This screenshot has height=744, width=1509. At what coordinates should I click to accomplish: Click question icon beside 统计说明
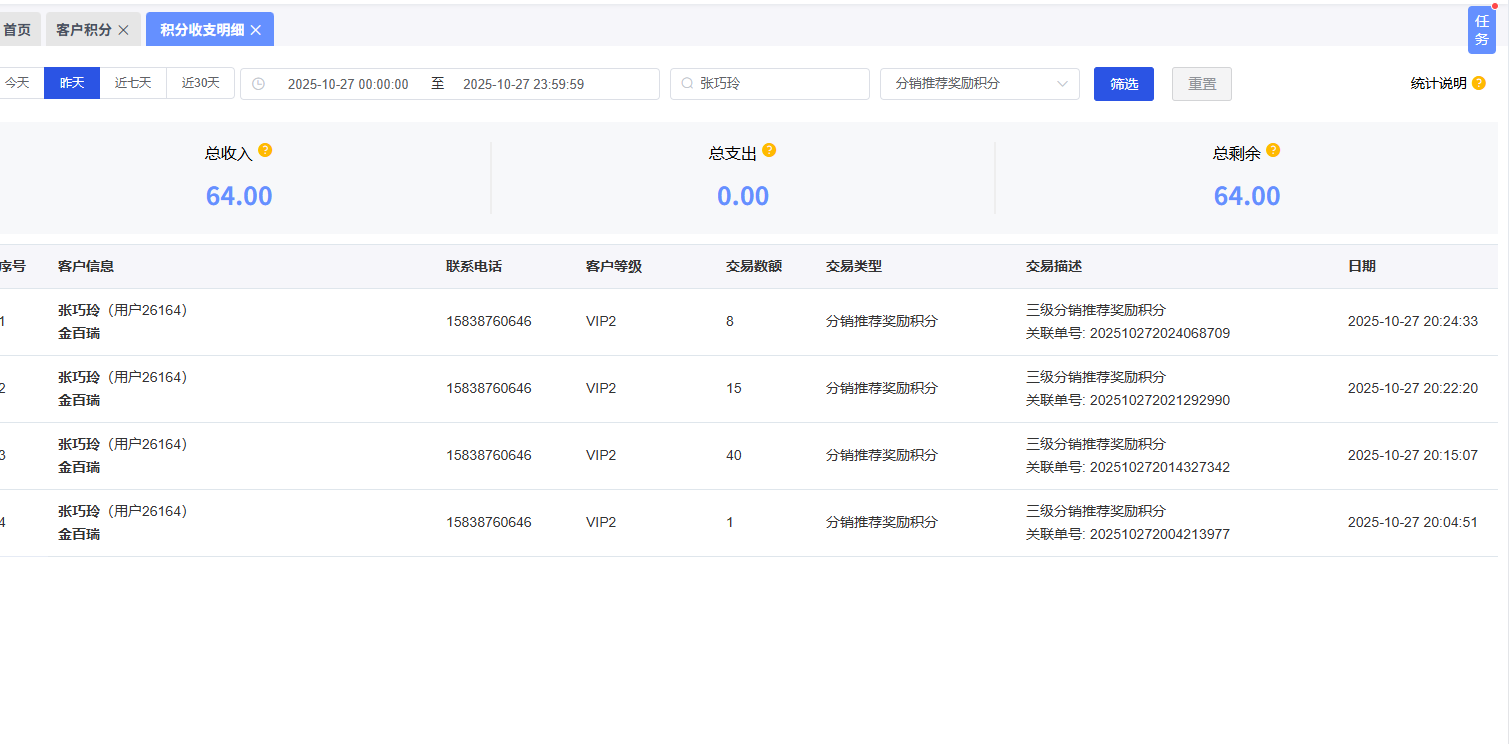[1479, 83]
